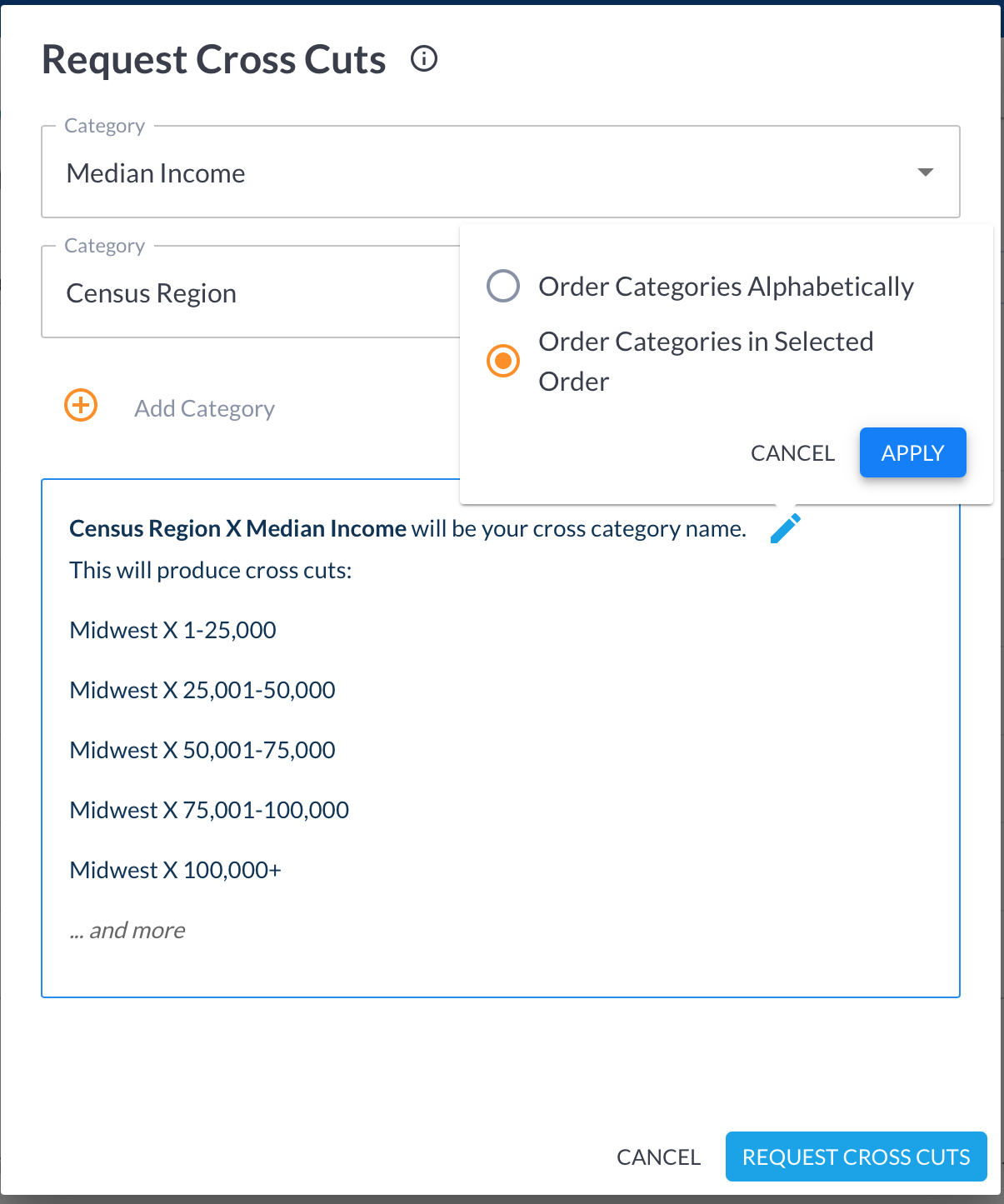The height and width of the screenshot is (1204, 1004).
Task: Select Order Categories in Selected Order radio
Action: coord(503,361)
